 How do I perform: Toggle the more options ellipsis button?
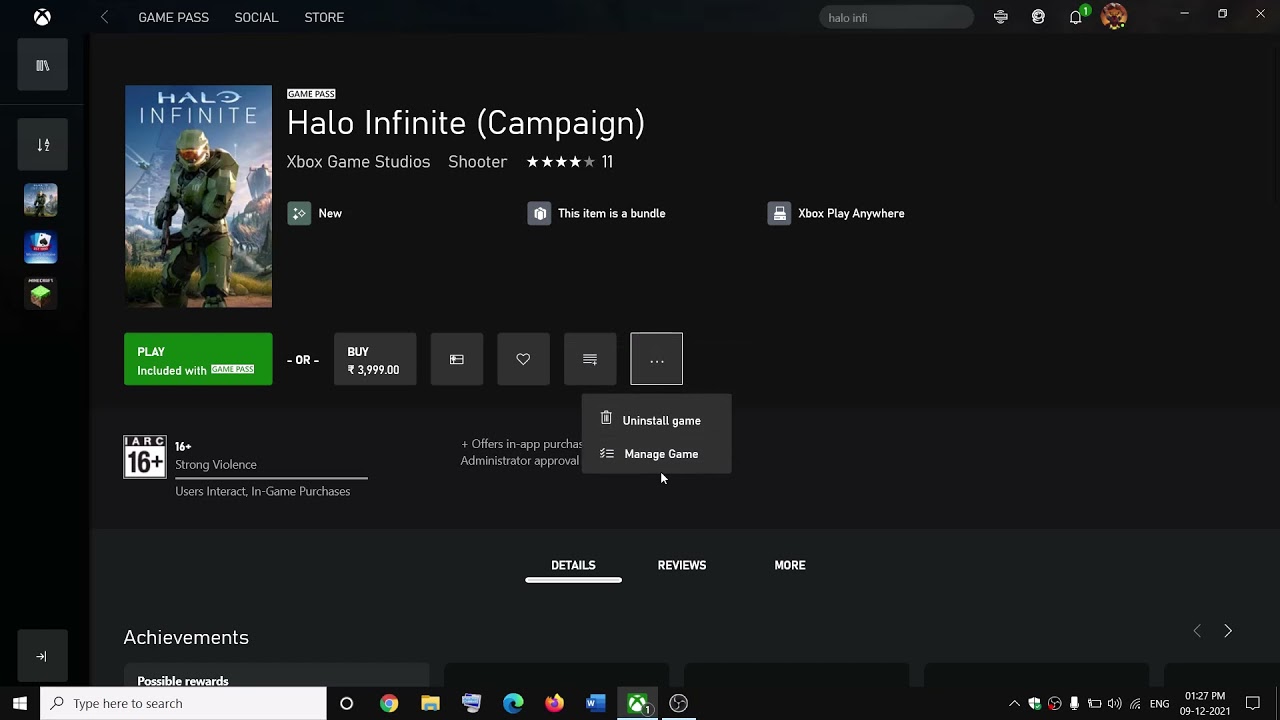click(657, 359)
